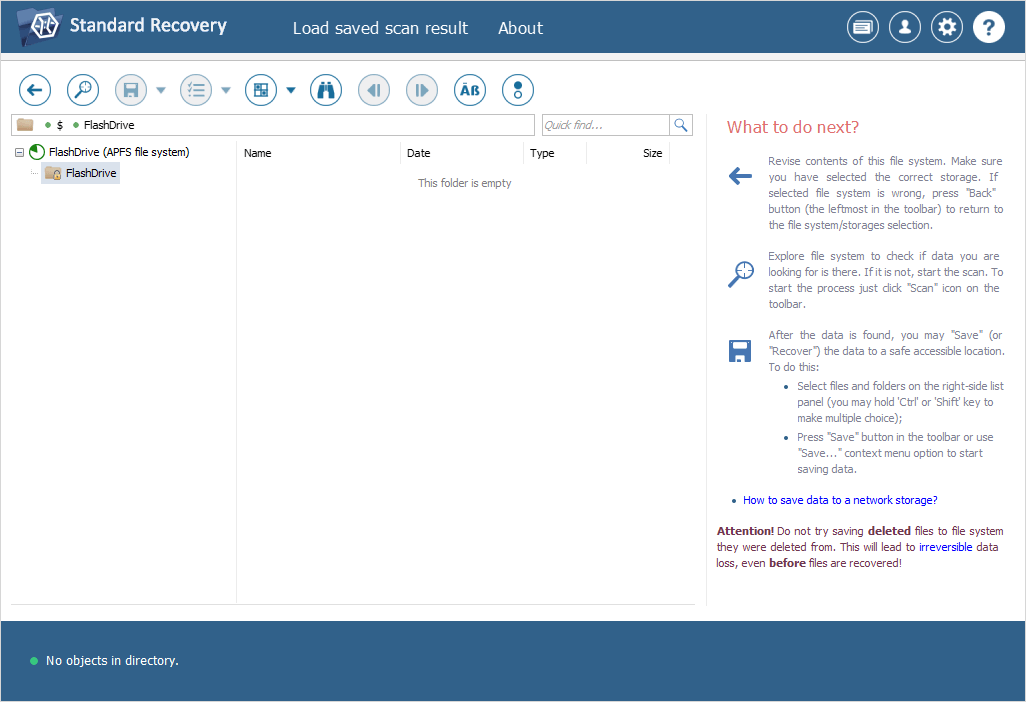The image size is (1026, 702).
Task: Open dropdown arrow next to Save icon
Action: 161,90
